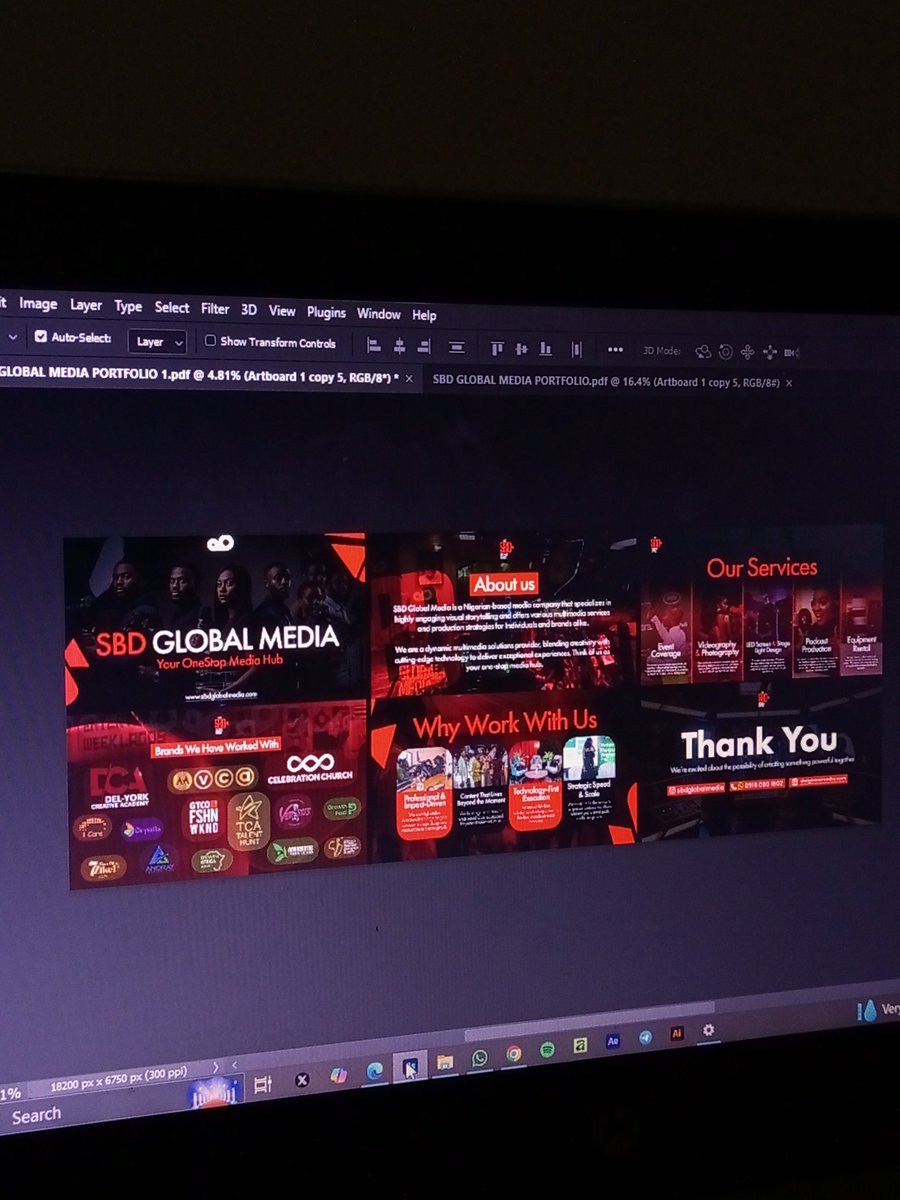
Task: Click the Why Work With Us artboard
Action: click(x=503, y=773)
